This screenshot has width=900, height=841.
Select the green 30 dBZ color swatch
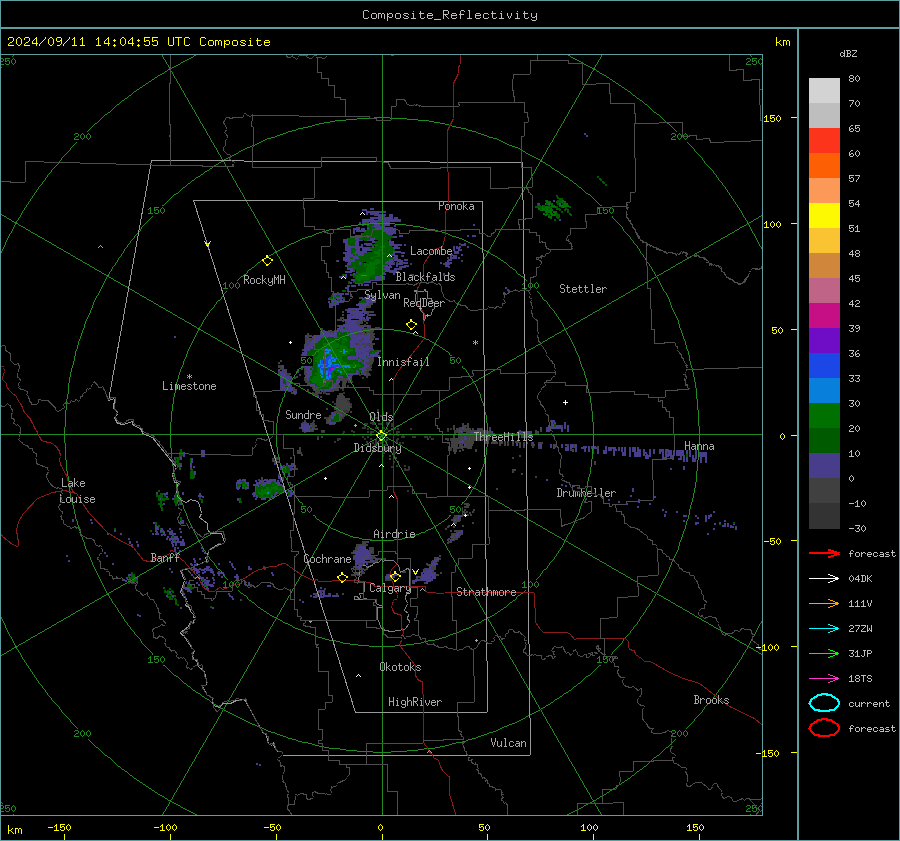[824, 416]
